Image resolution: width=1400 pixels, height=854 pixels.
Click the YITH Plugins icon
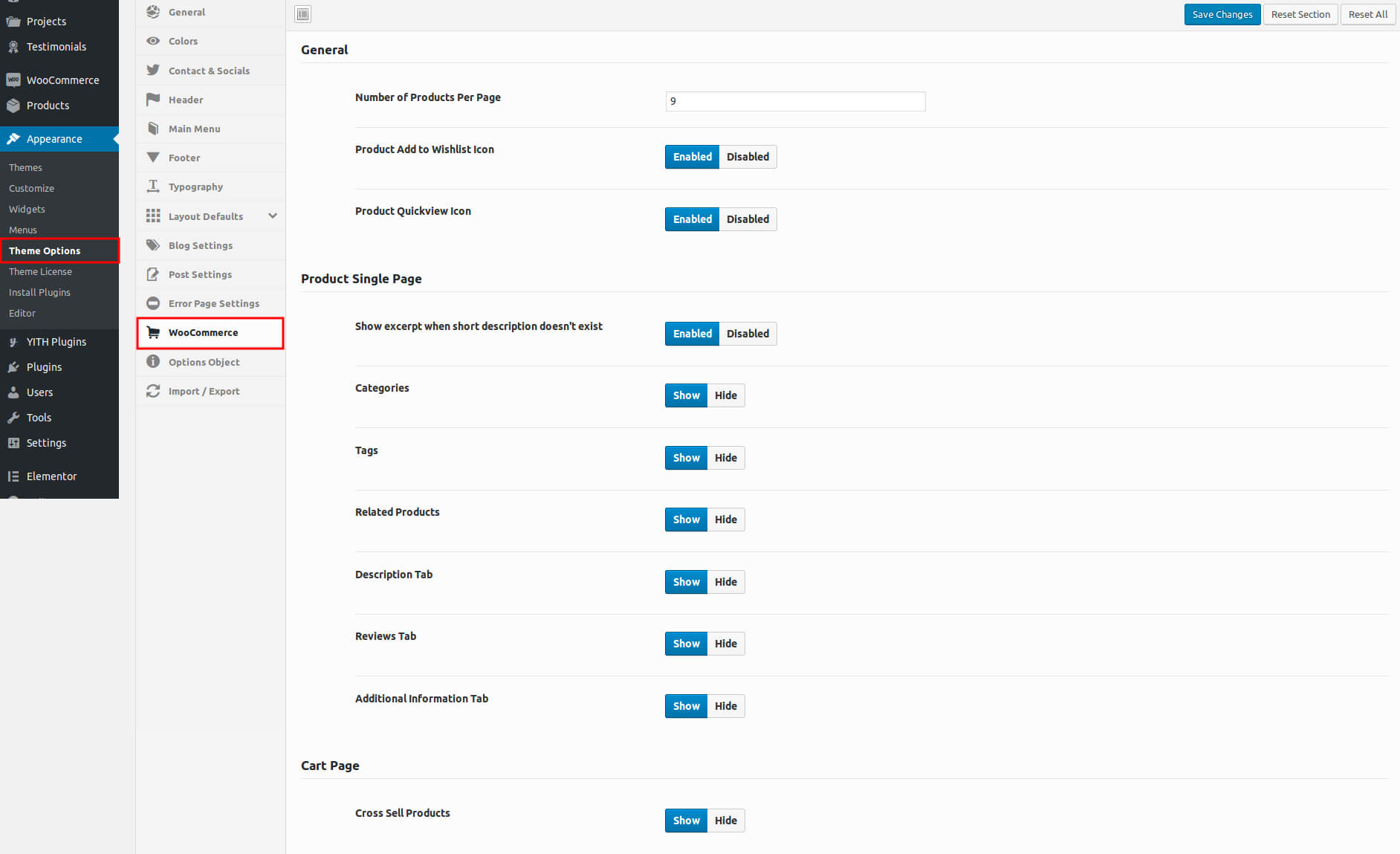[13, 342]
